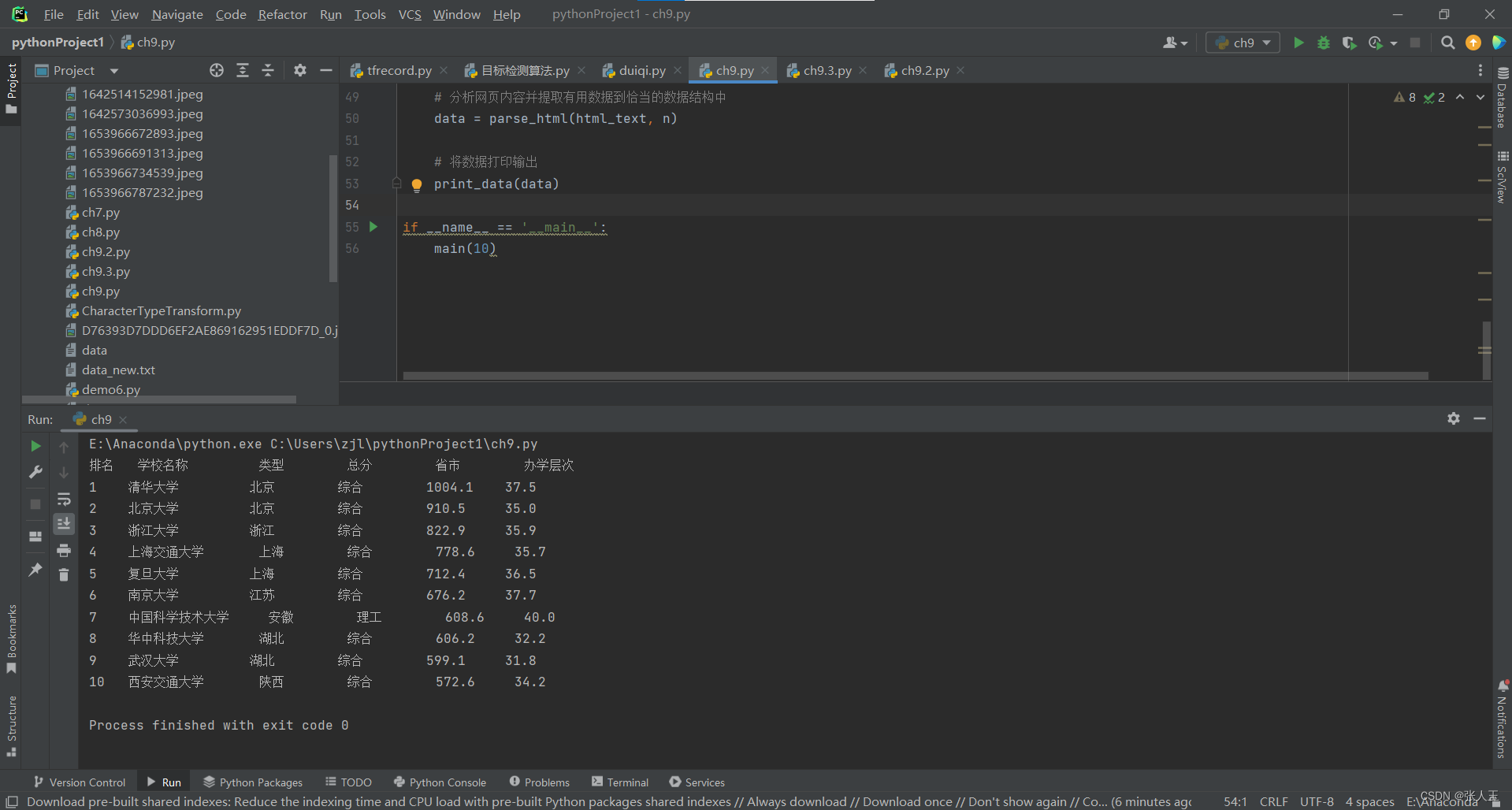Screen dimensions: 1512x810
Task: Click the intention lightbulb on line 53
Action: coord(417,185)
